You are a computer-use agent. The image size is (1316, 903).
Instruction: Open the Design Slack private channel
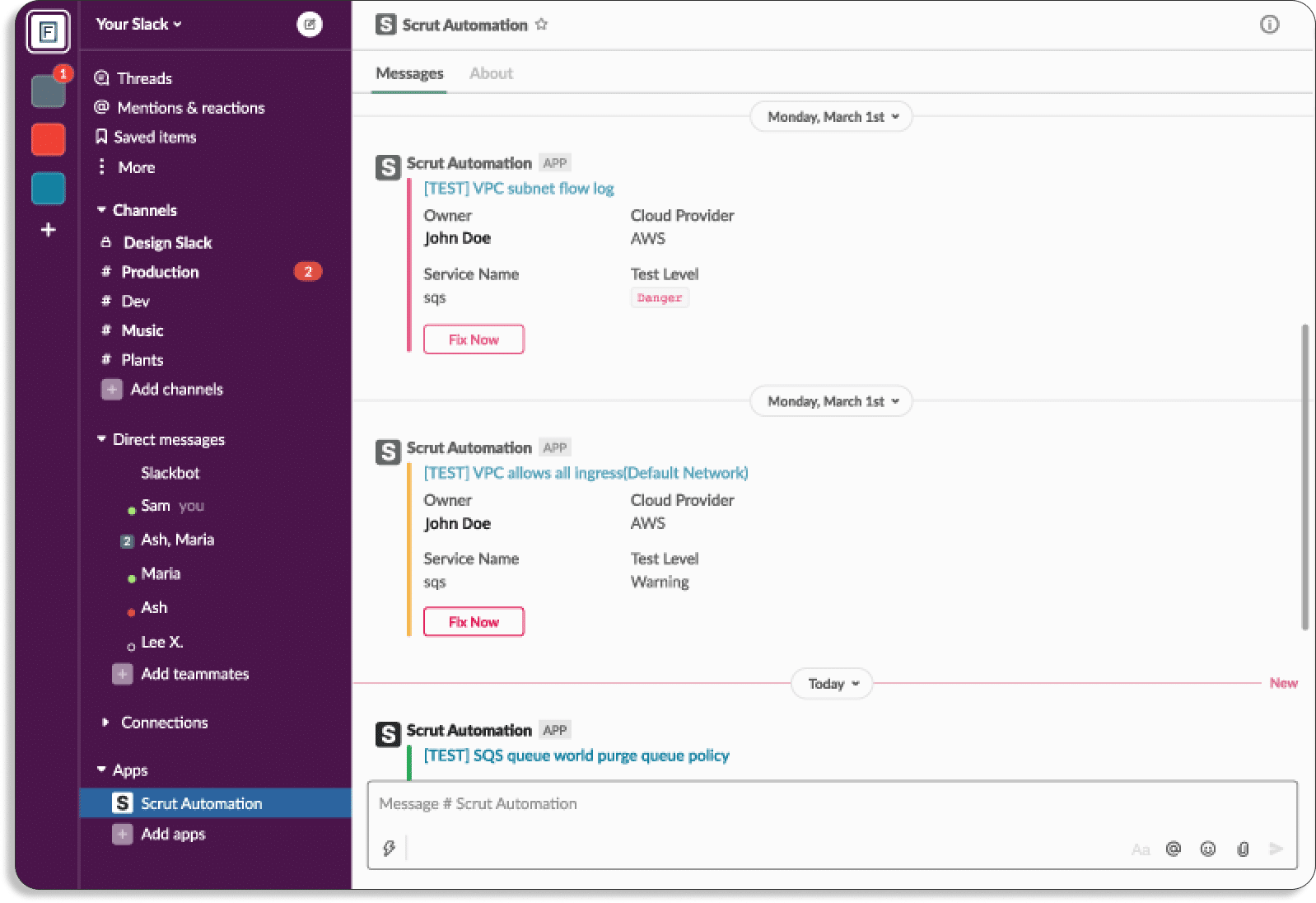156,242
